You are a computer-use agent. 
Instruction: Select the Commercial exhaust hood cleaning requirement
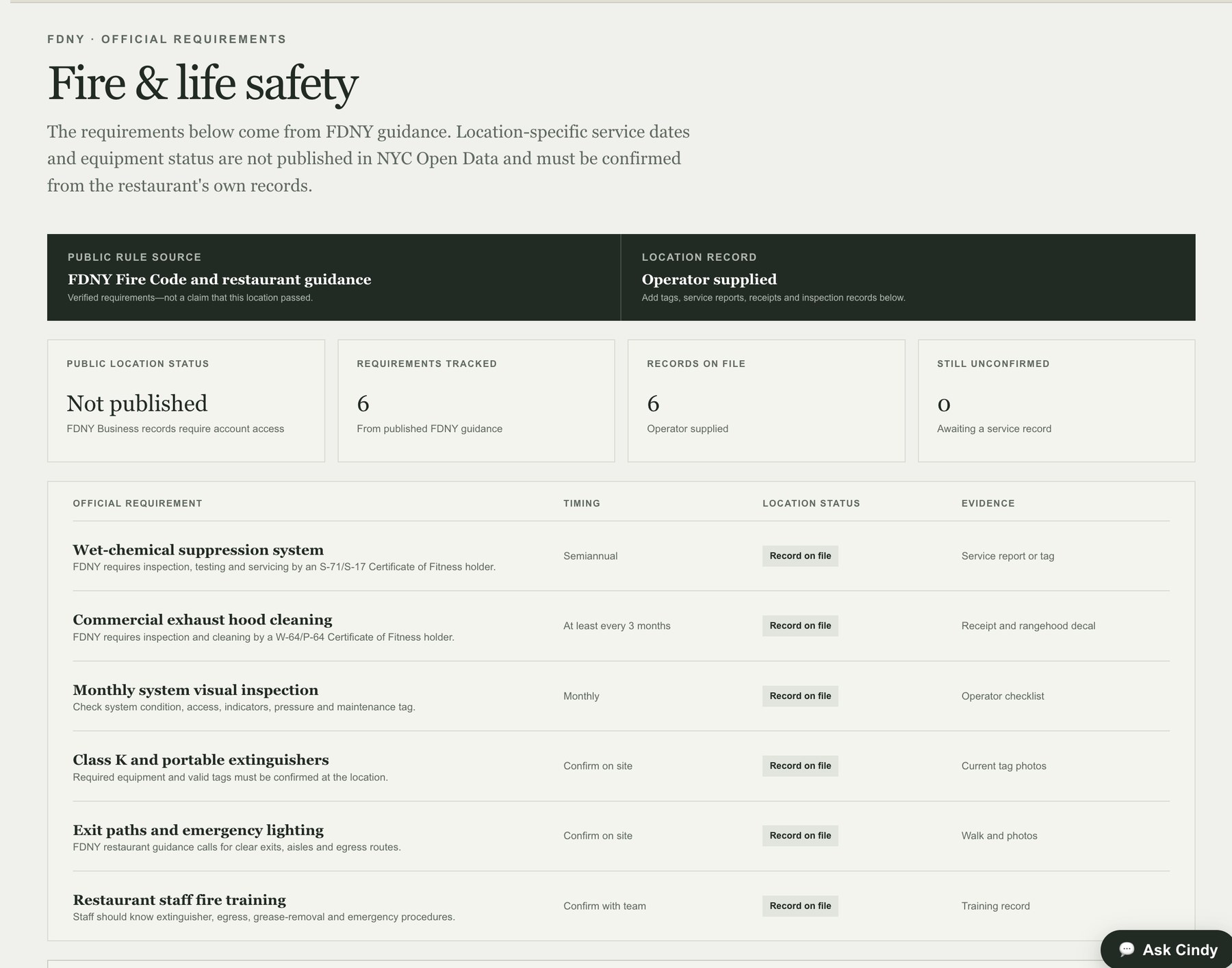202,620
